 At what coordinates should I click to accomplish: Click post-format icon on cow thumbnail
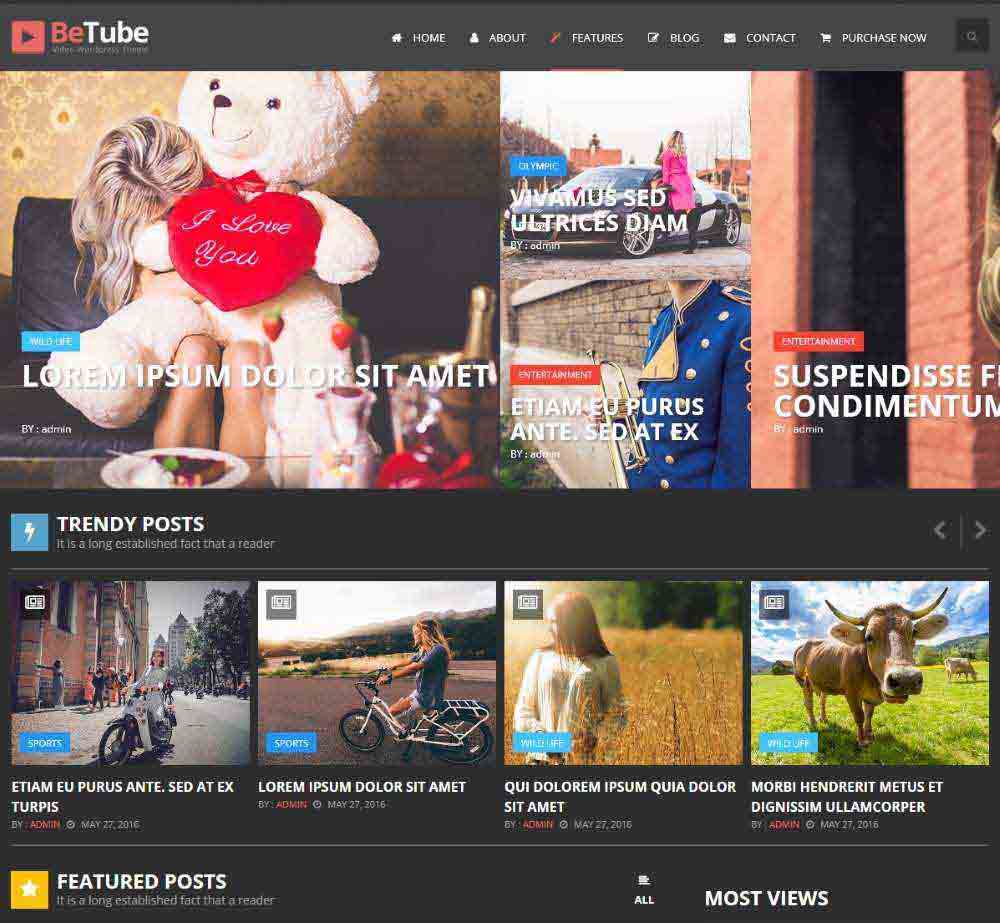774,603
